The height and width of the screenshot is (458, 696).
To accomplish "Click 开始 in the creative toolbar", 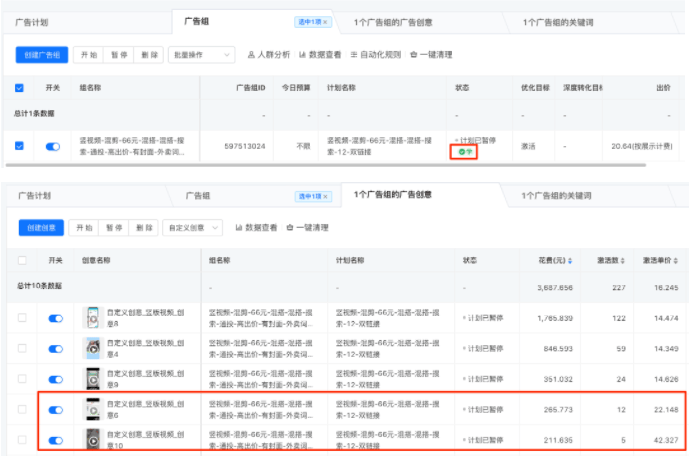I will point(84,228).
